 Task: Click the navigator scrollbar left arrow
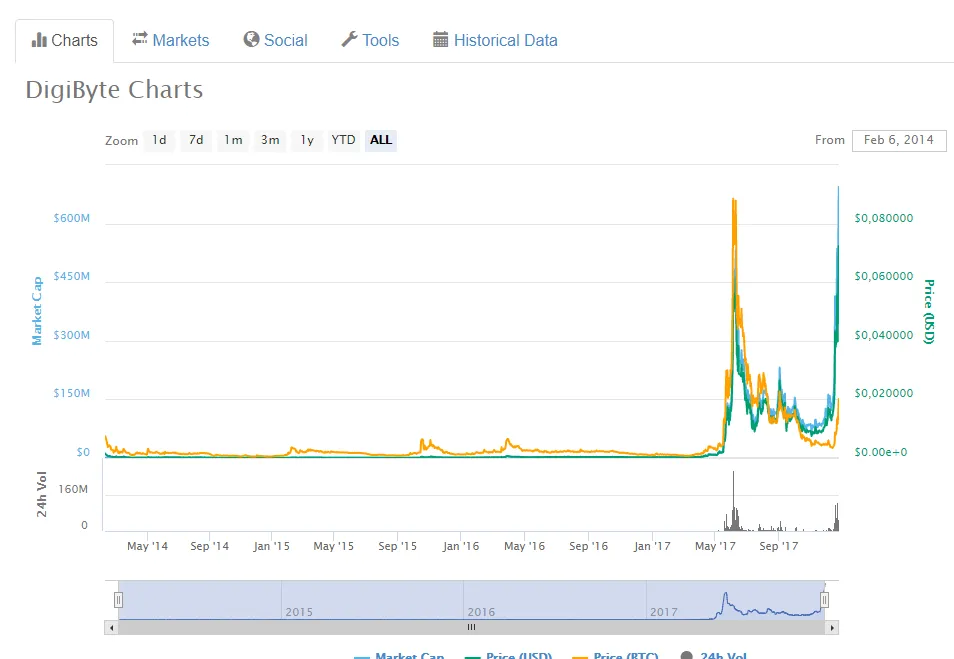pyautogui.click(x=111, y=627)
